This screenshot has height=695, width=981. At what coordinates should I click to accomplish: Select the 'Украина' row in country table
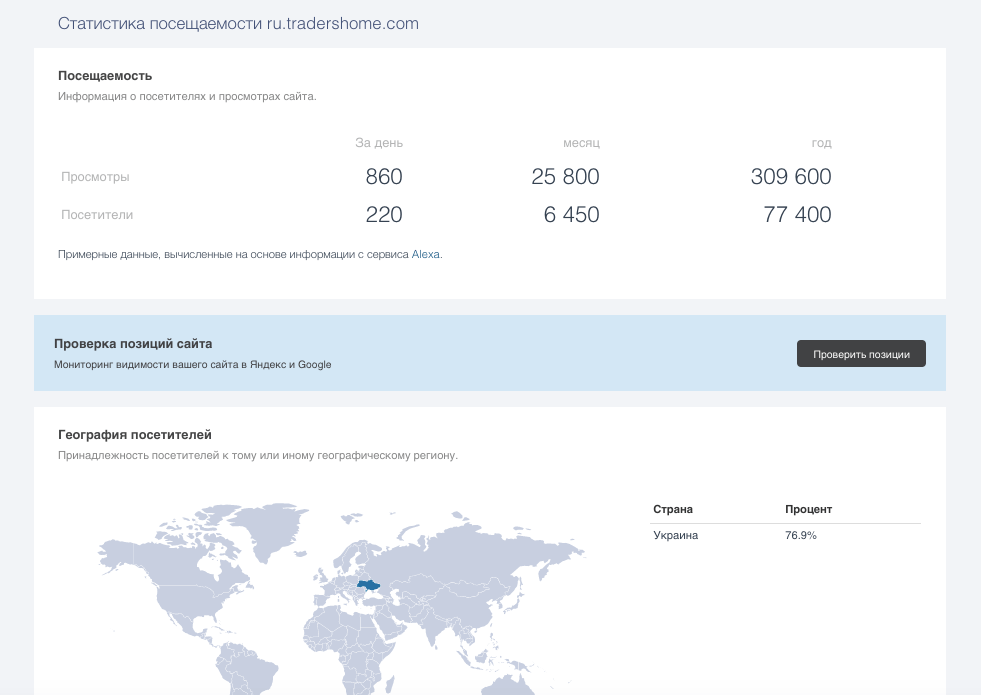[676, 535]
